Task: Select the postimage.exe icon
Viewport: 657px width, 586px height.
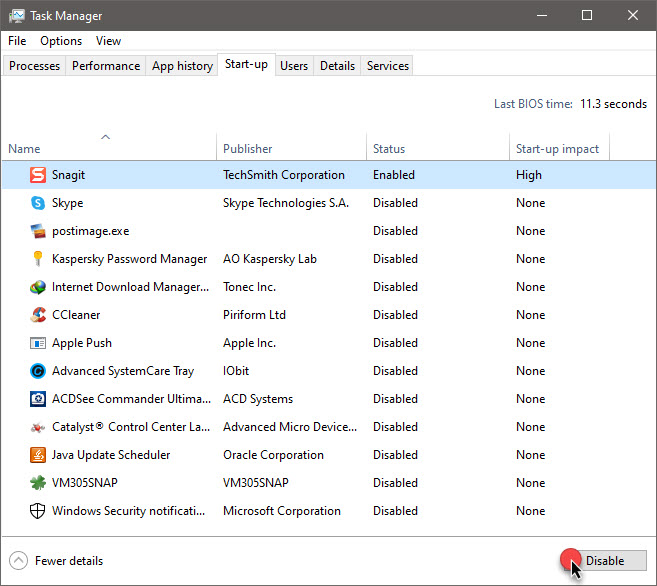Action: coord(38,231)
